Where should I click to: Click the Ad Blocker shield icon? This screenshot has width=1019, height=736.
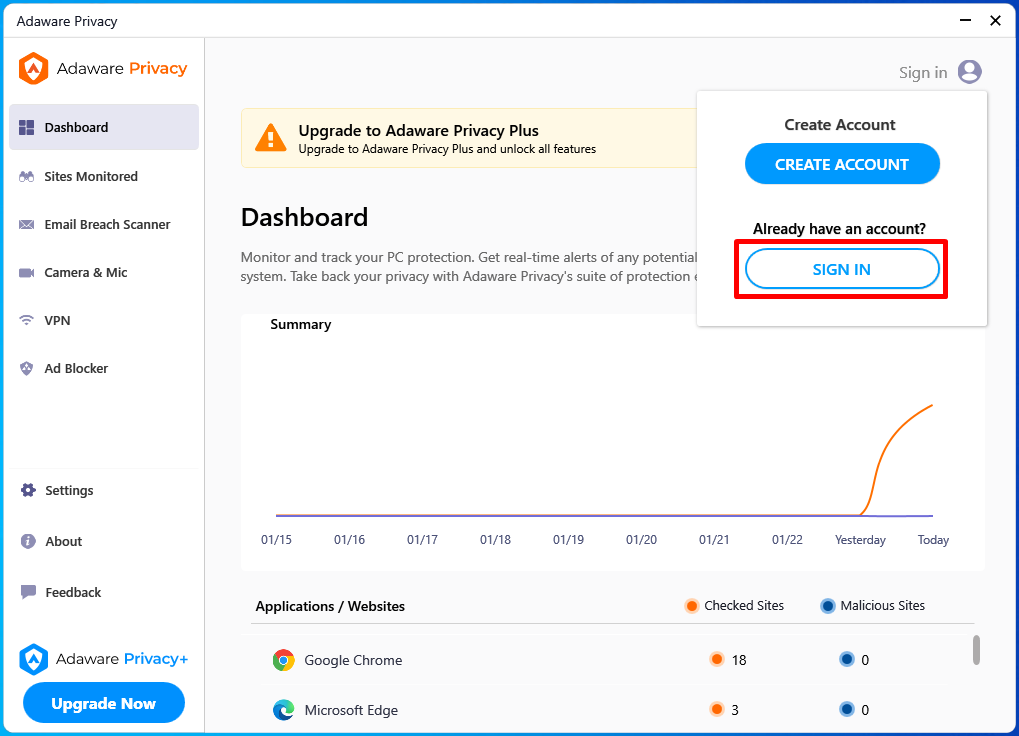click(27, 368)
